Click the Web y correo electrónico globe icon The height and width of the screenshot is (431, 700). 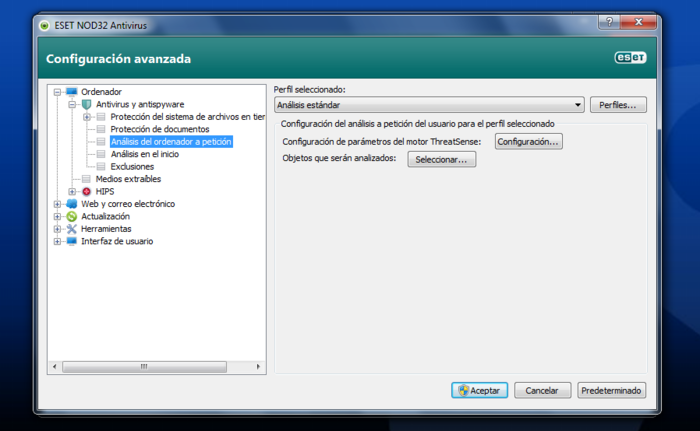coord(71,204)
